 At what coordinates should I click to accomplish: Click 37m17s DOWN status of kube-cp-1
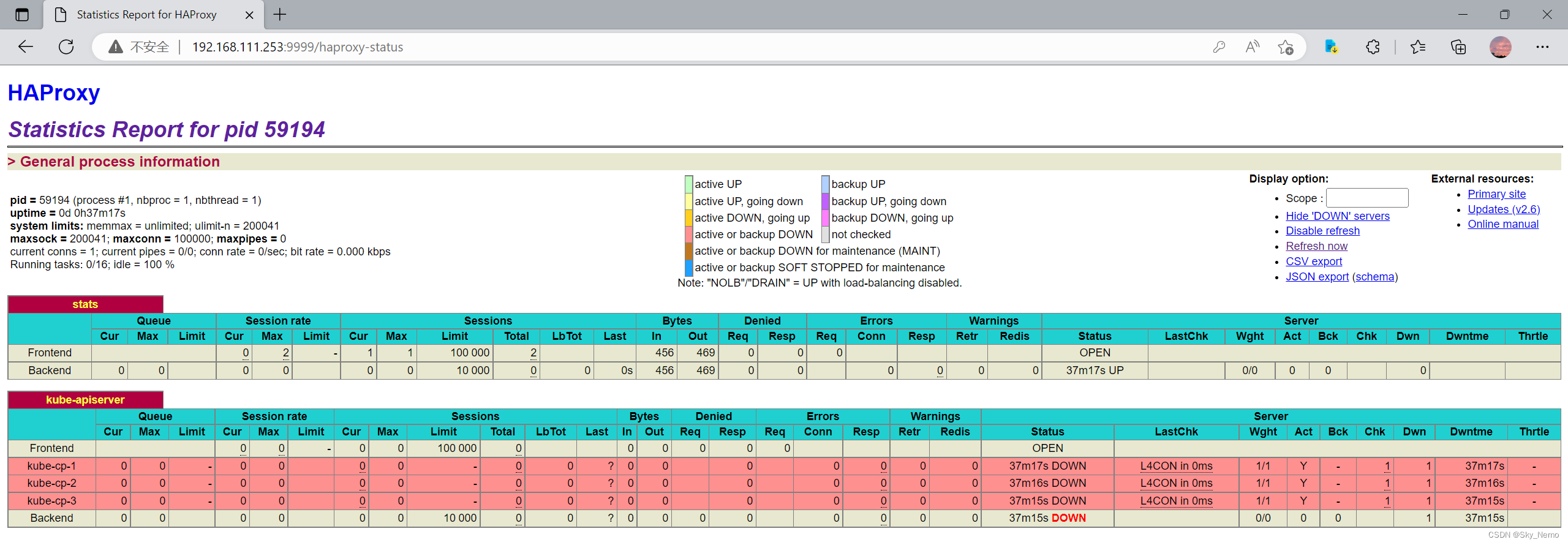tap(1047, 466)
